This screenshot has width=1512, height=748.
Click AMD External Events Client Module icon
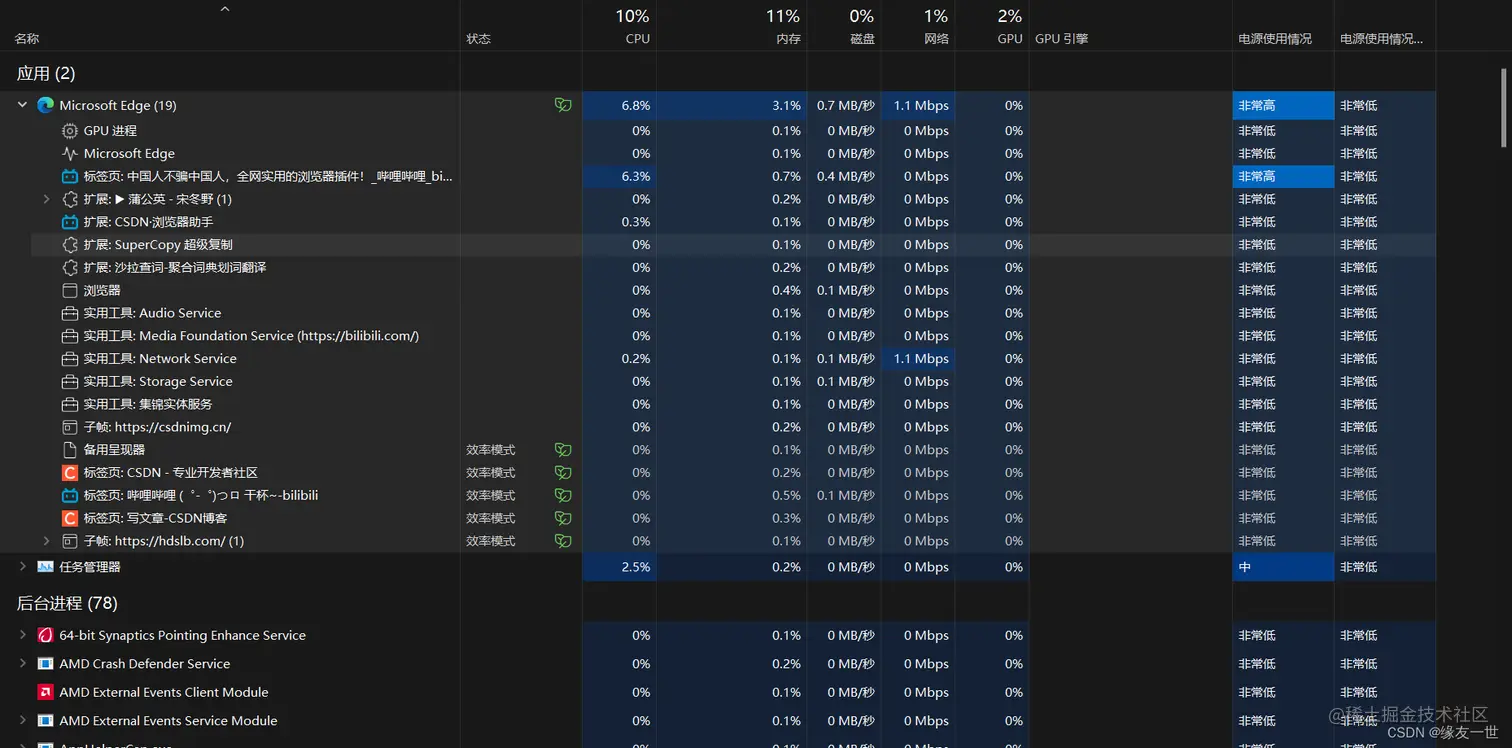pyautogui.click(x=45, y=692)
